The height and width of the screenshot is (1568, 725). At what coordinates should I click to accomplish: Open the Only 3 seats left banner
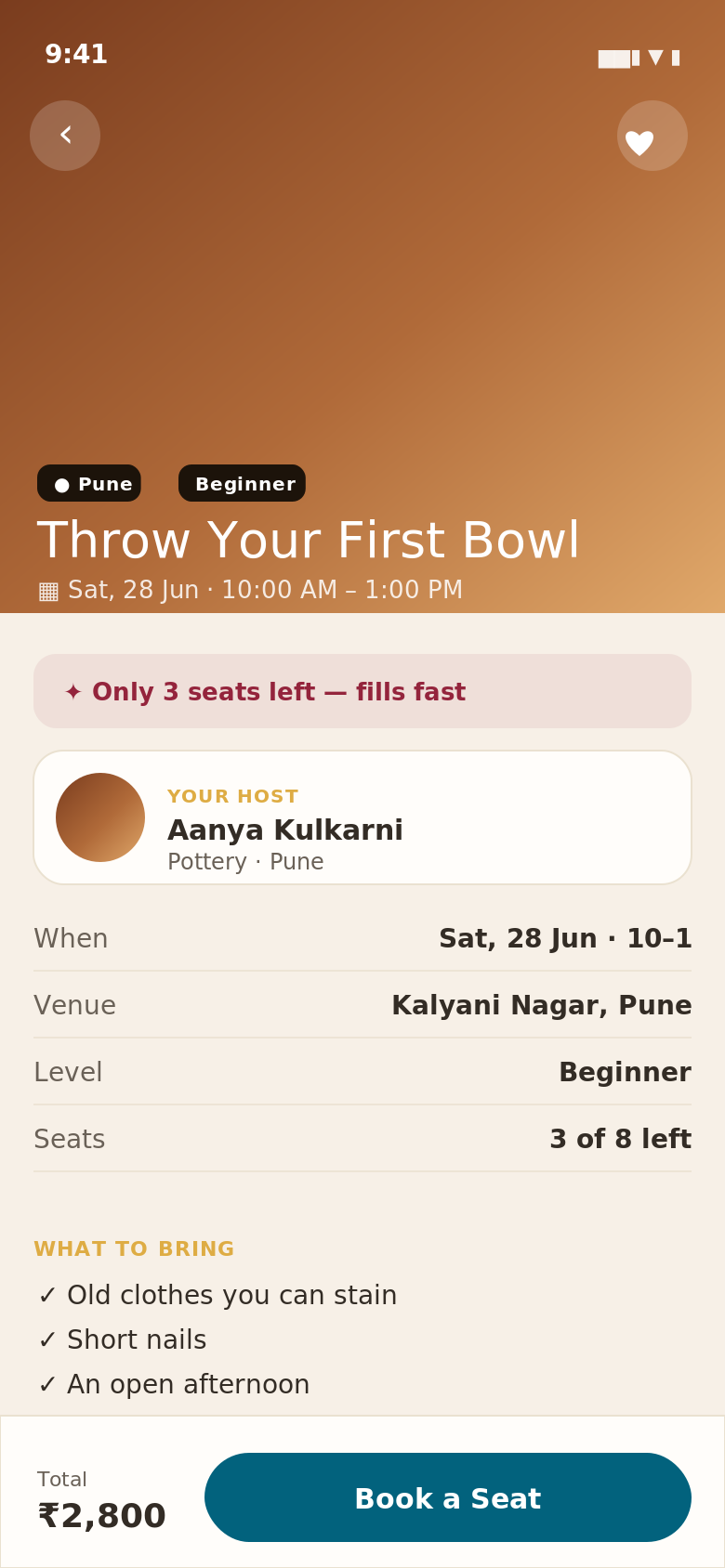[x=362, y=691]
